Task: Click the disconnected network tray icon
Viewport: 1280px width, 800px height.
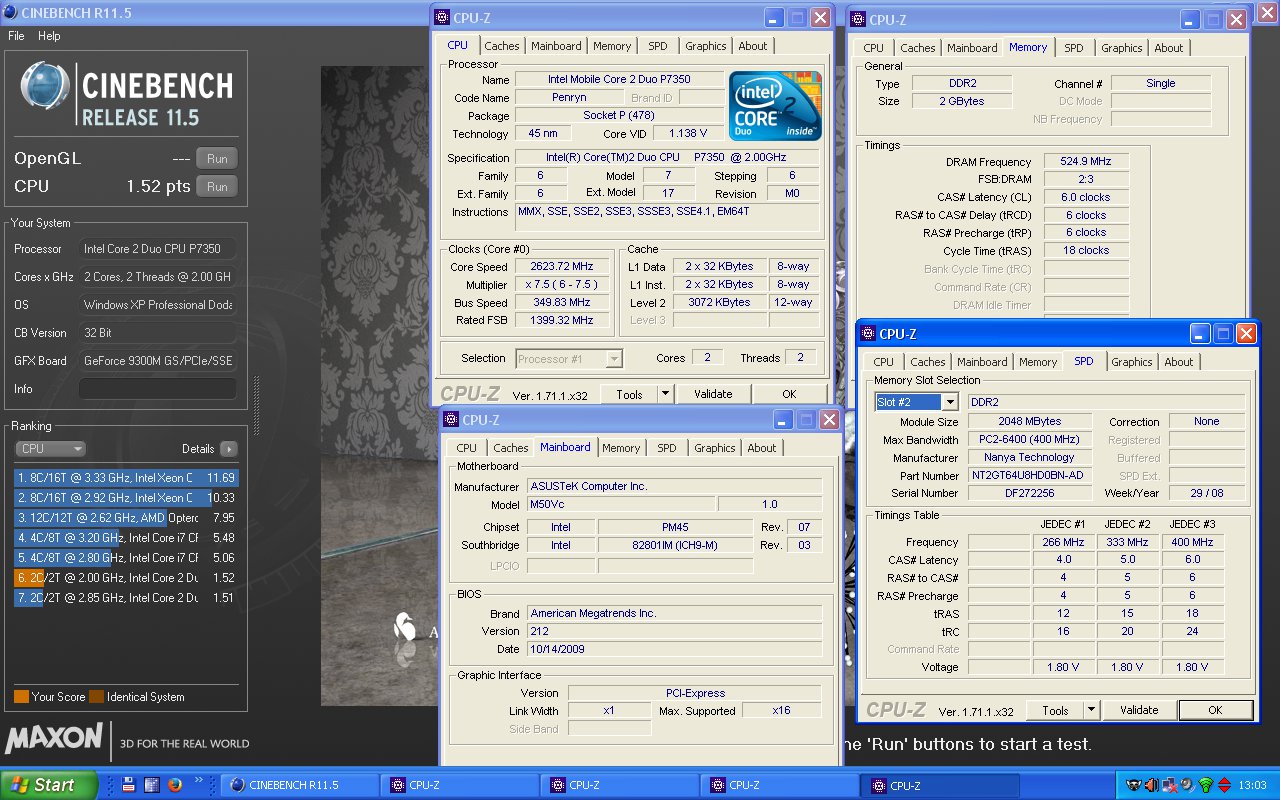Action: click(x=1168, y=785)
